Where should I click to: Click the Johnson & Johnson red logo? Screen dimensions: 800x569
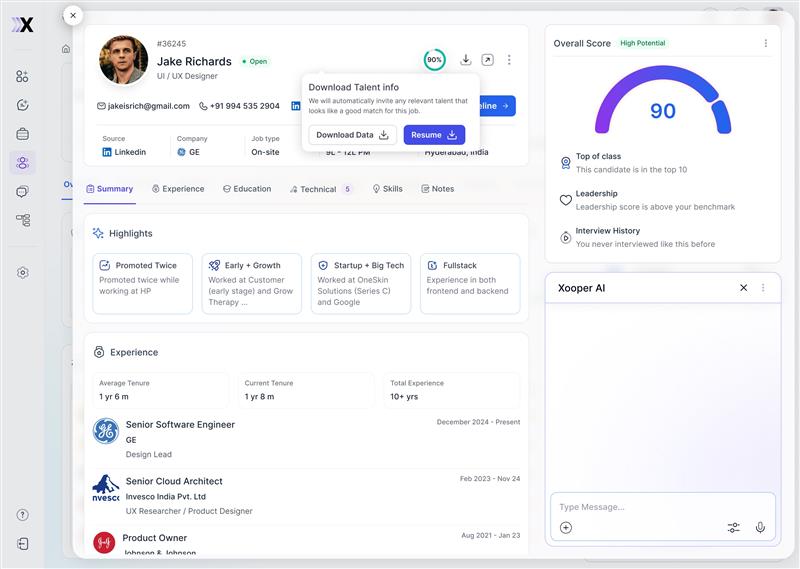click(104, 542)
